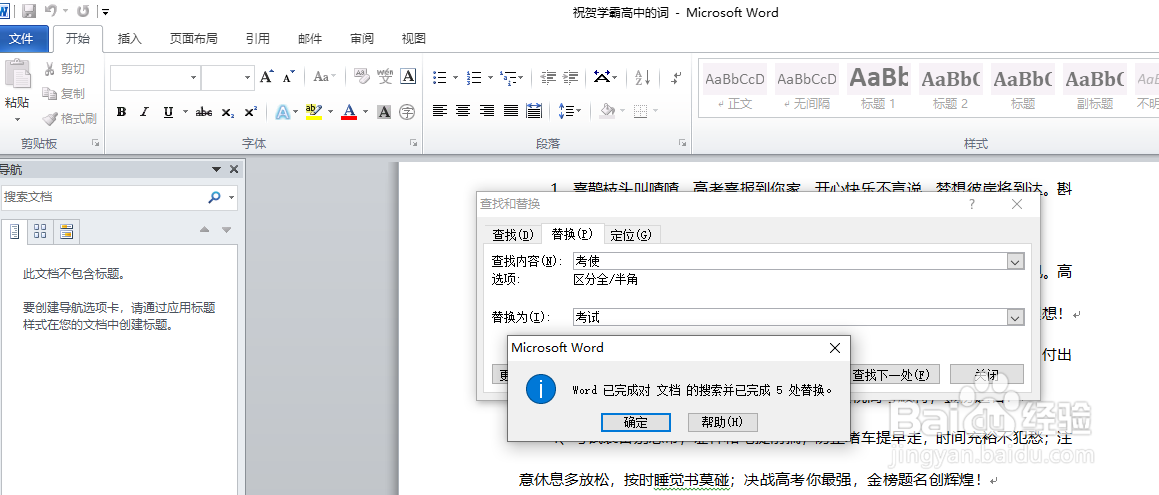
Task: Open multilevel list dropdown
Action: 511,77
